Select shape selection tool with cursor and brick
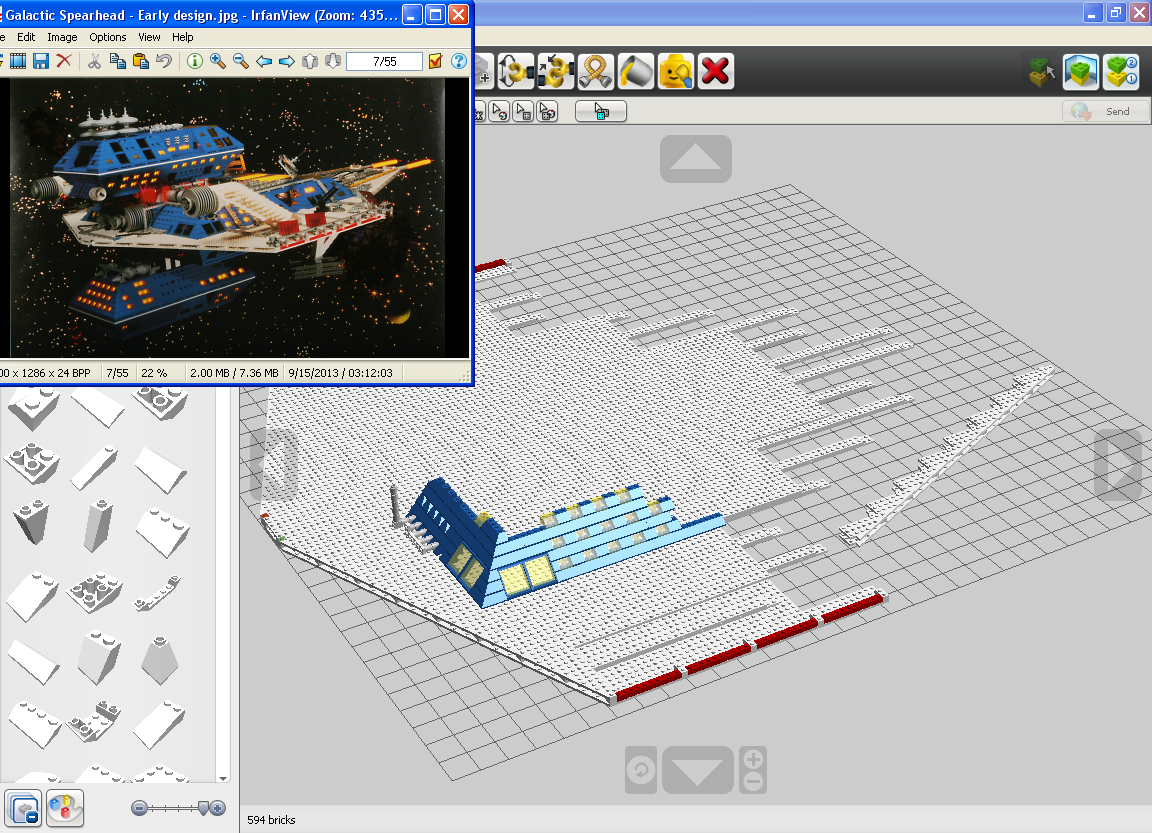The image size is (1152, 833). (523, 112)
